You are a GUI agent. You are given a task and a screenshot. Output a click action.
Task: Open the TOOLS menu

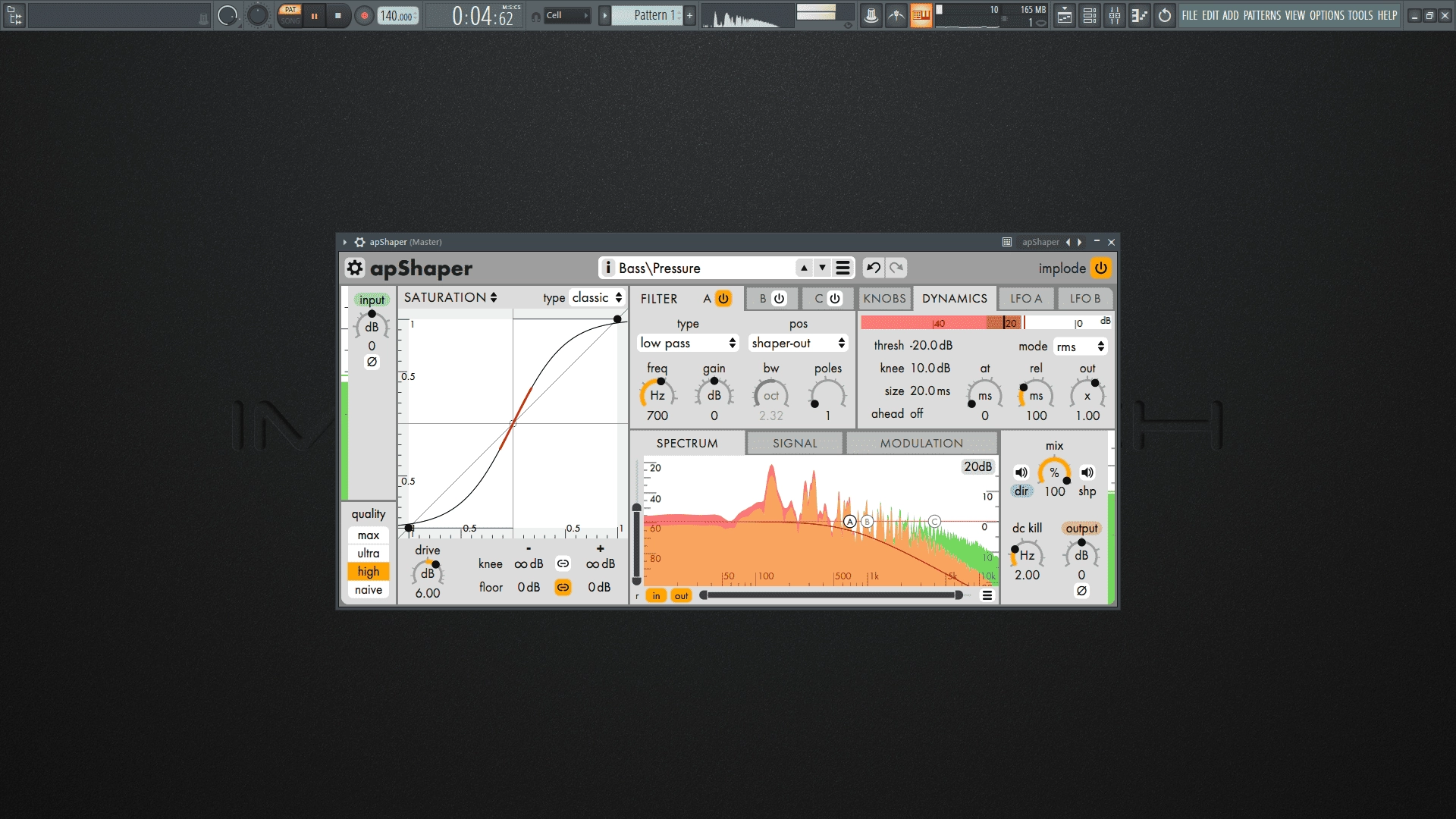pyautogui.click(x=1360, y=15)
